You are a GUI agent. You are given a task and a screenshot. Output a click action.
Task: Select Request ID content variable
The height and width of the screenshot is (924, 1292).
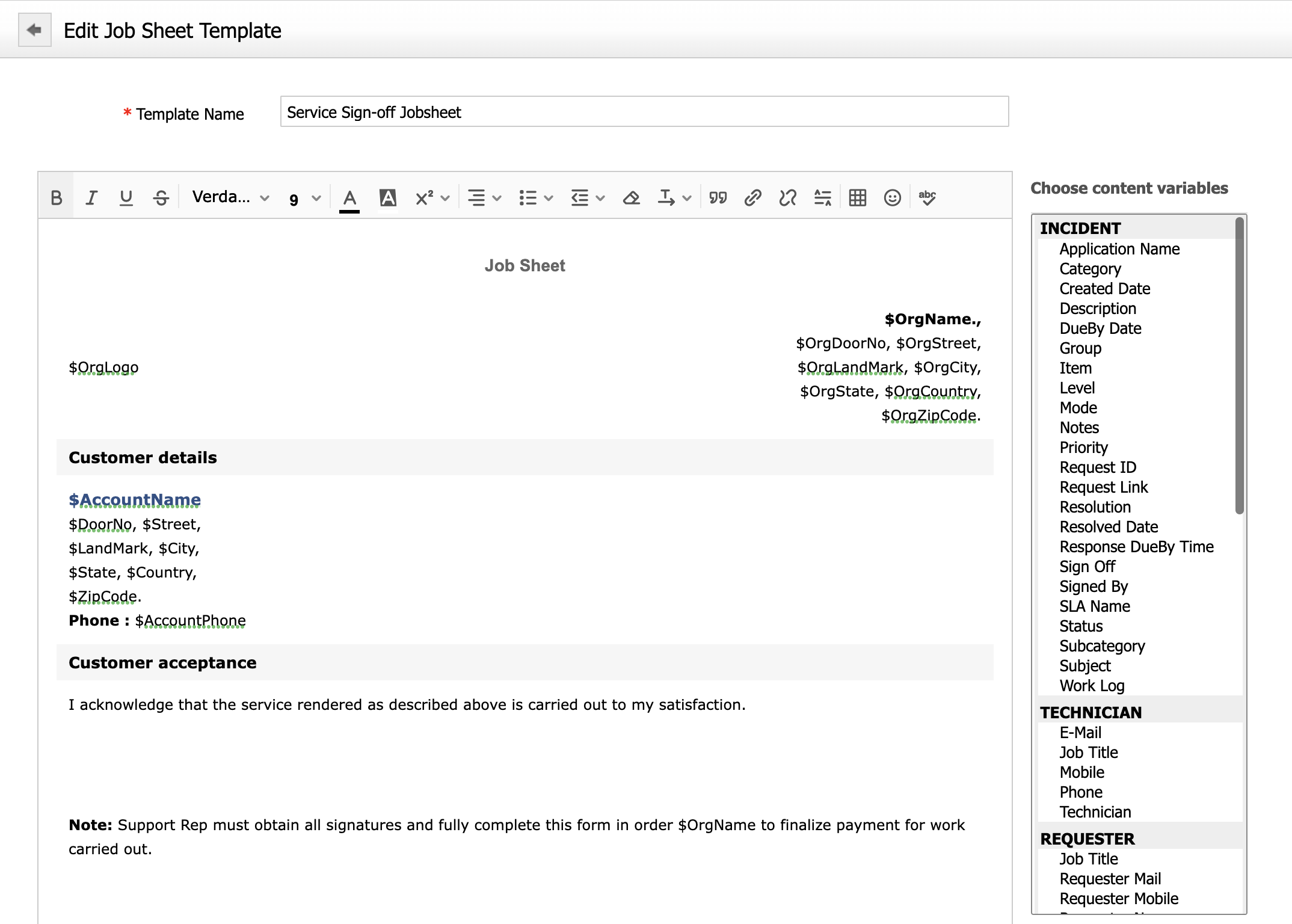click(1098, 467)
